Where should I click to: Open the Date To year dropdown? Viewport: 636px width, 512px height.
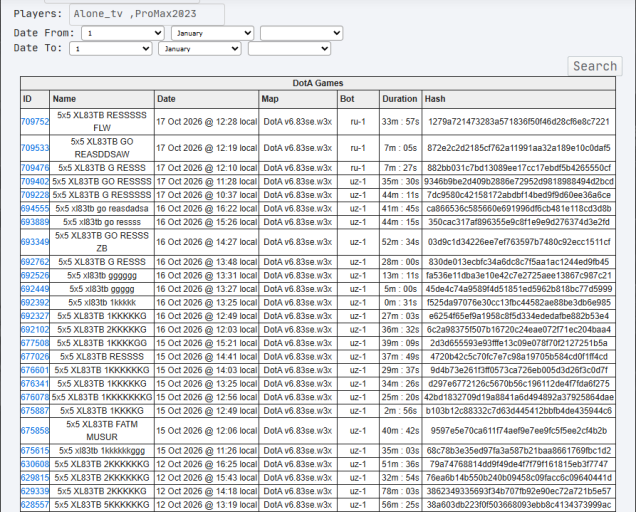tap(289, 49)
